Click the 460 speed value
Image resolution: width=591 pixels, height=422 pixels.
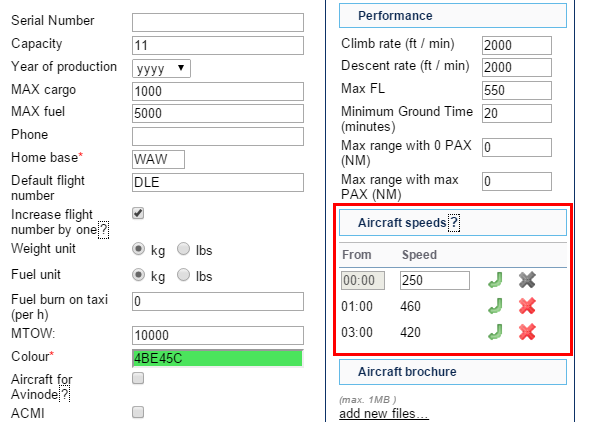(410, 306)
